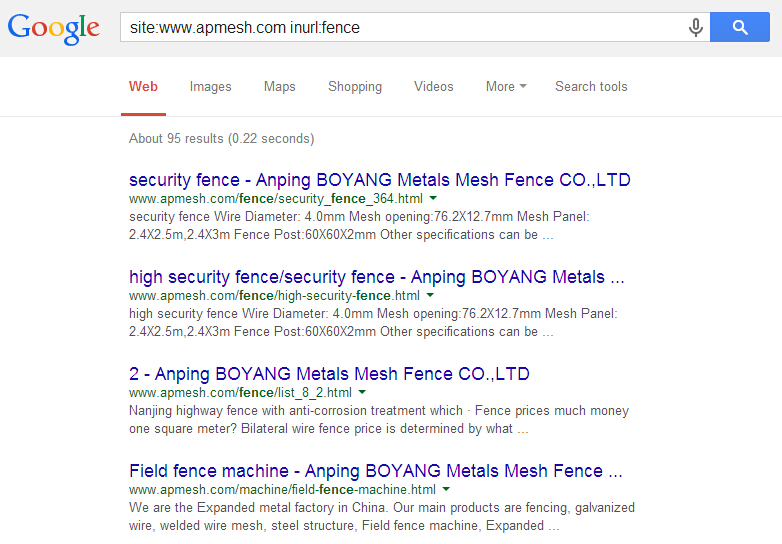Open '2 - Anping BOYANG Metals' result link
Viewport: 782px width, 544px height.
(329, 374)
